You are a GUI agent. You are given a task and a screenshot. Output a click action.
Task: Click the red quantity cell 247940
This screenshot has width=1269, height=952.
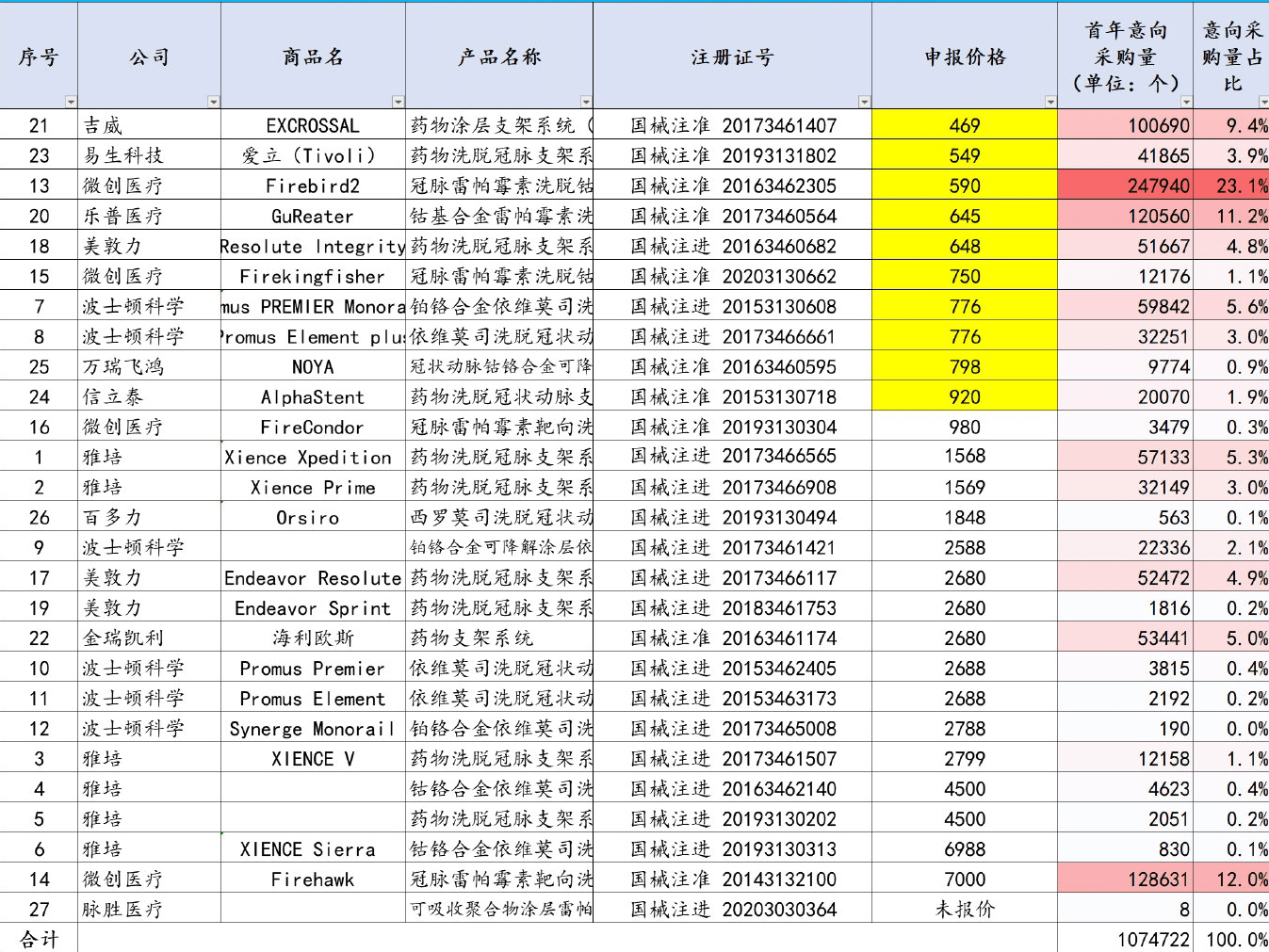click(x=1126, y=186)
